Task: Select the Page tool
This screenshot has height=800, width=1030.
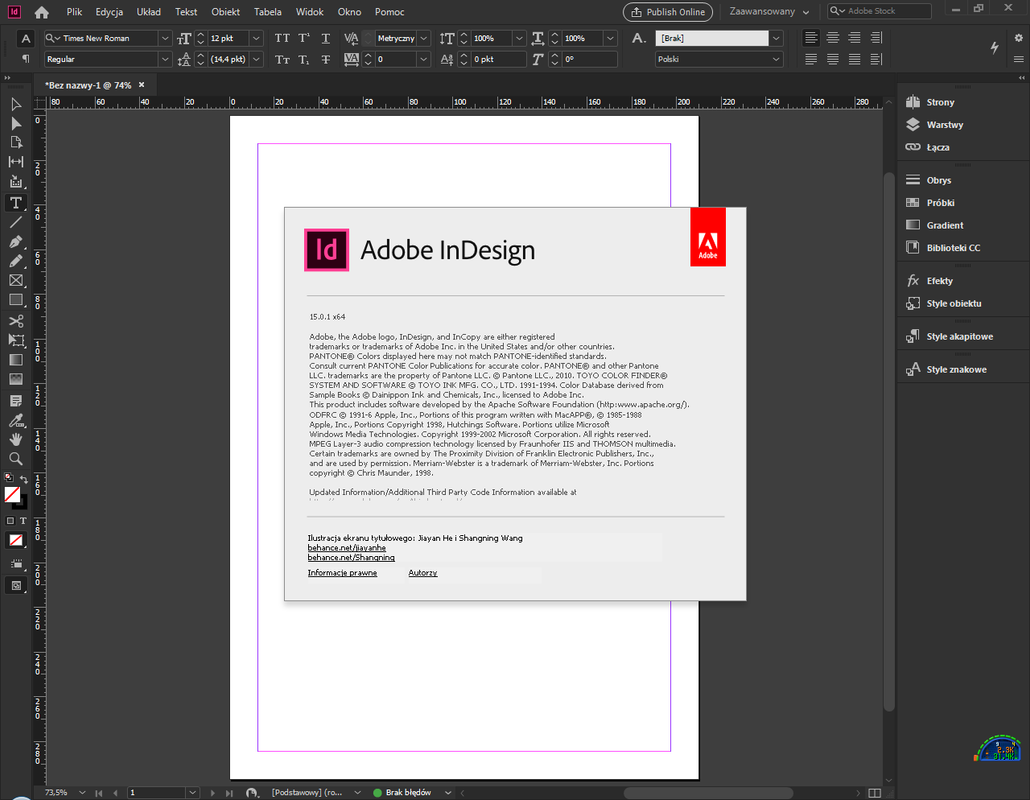Action: pos(16,143)
